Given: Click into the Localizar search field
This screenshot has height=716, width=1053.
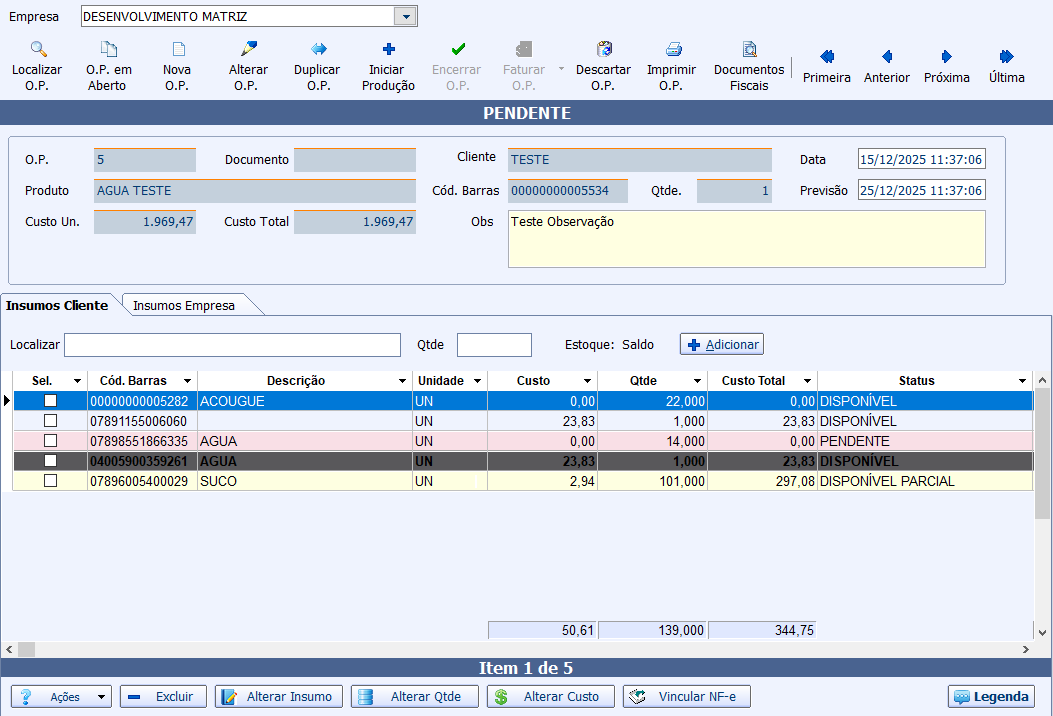Looking at the screenshot, I should 232,345.
